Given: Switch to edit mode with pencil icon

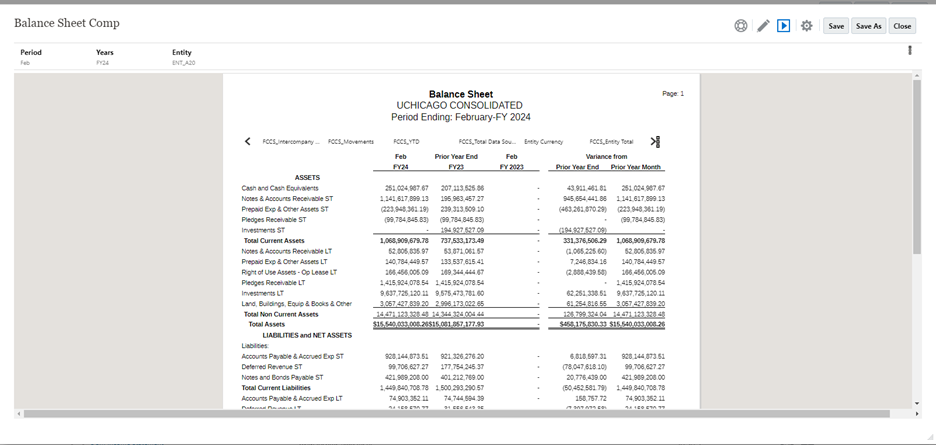Looking at the screenshot, I should click(763, 26).
